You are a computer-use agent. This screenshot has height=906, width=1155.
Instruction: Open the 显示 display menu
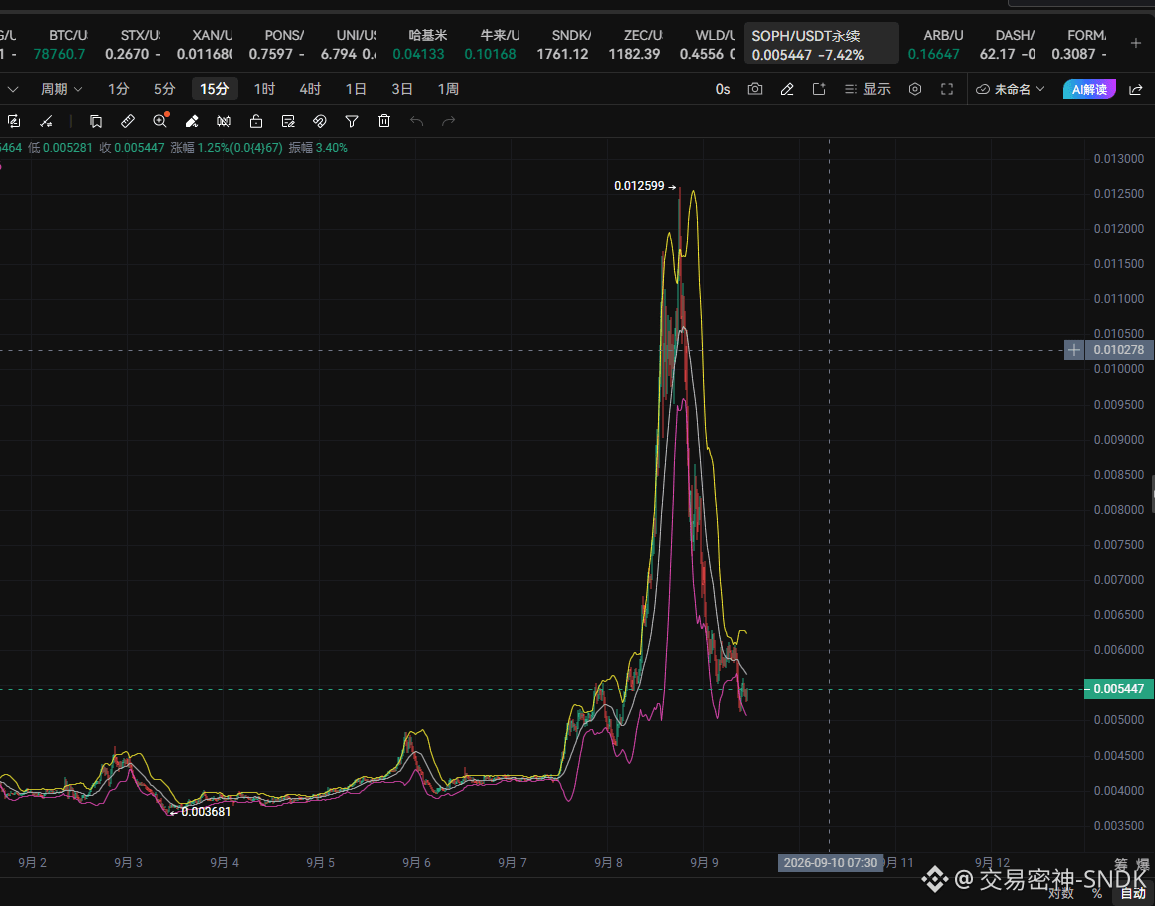click(x=868, y=89)
